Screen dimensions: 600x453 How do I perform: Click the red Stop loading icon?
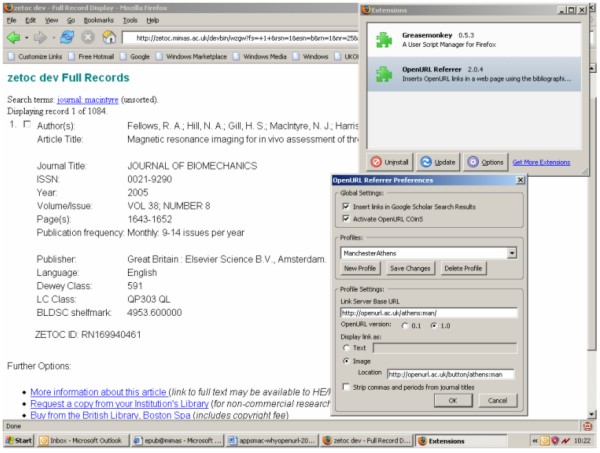pos(87,38)
